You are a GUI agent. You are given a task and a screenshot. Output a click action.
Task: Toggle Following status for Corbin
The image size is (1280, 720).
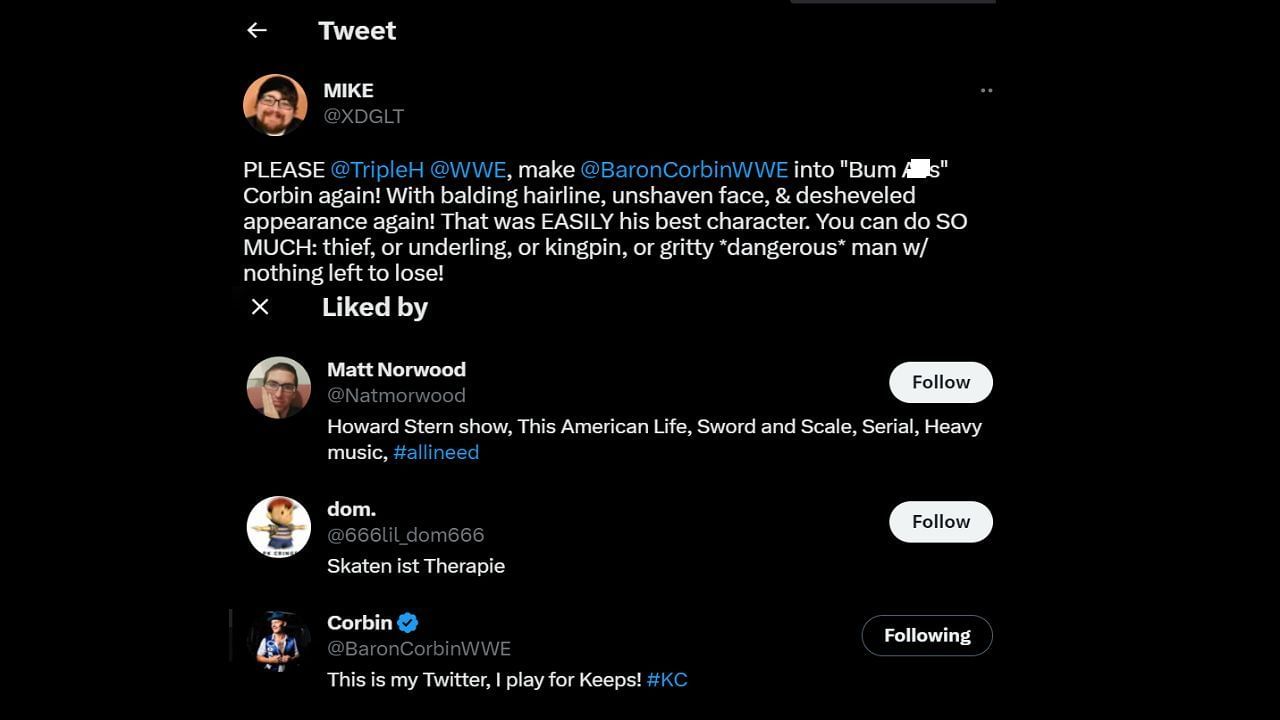click(926, 636)
